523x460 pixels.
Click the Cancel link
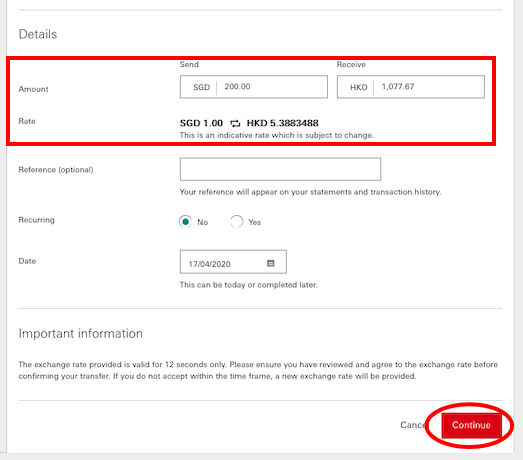[x=413, y=425]
